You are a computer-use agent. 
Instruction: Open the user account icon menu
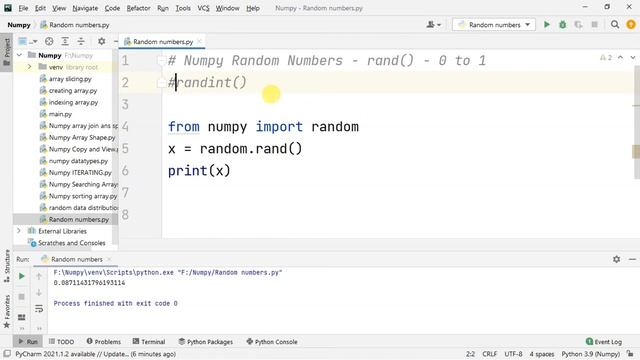433,25
